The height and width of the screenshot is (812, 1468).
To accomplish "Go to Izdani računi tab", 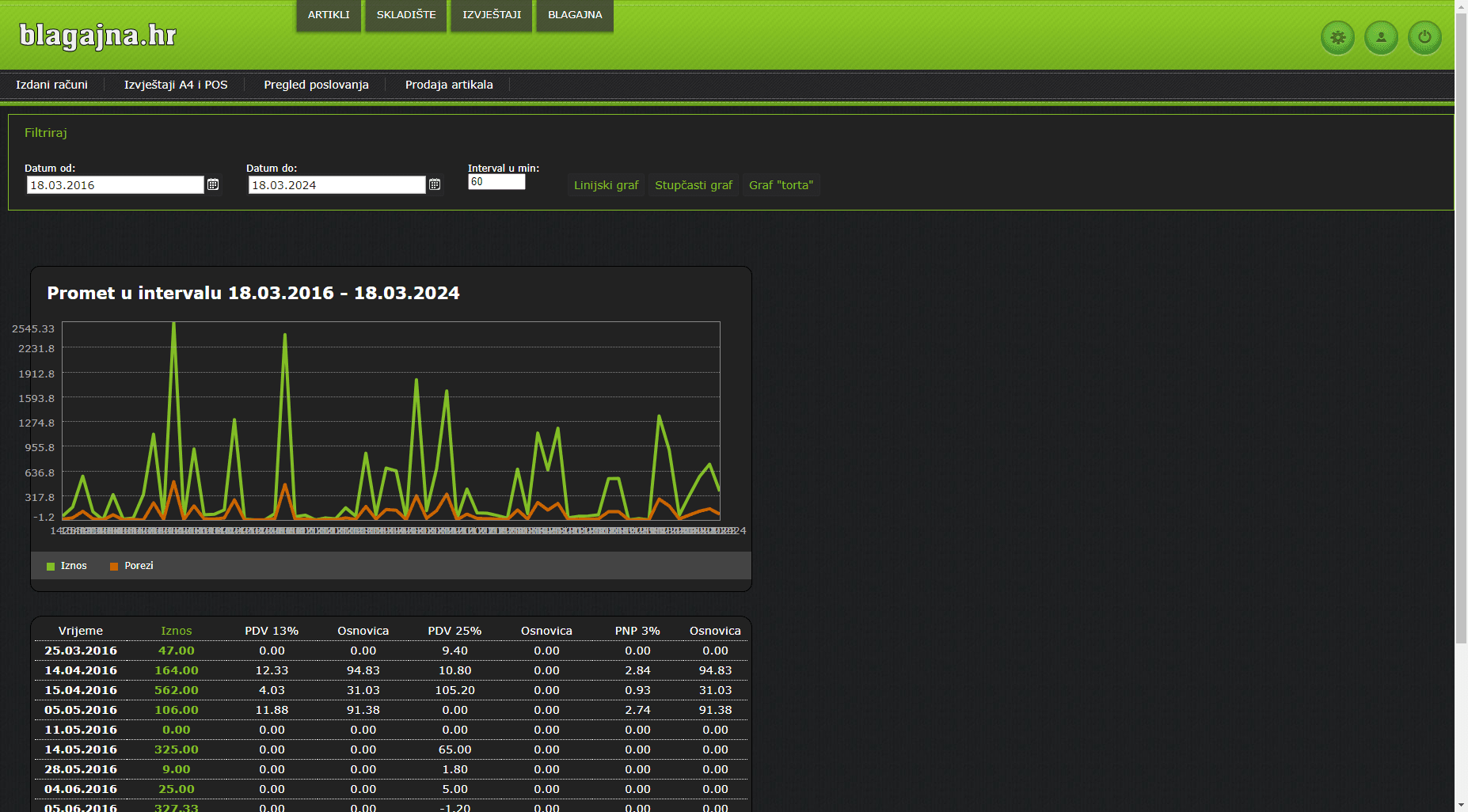I will [x=52, y=85].
